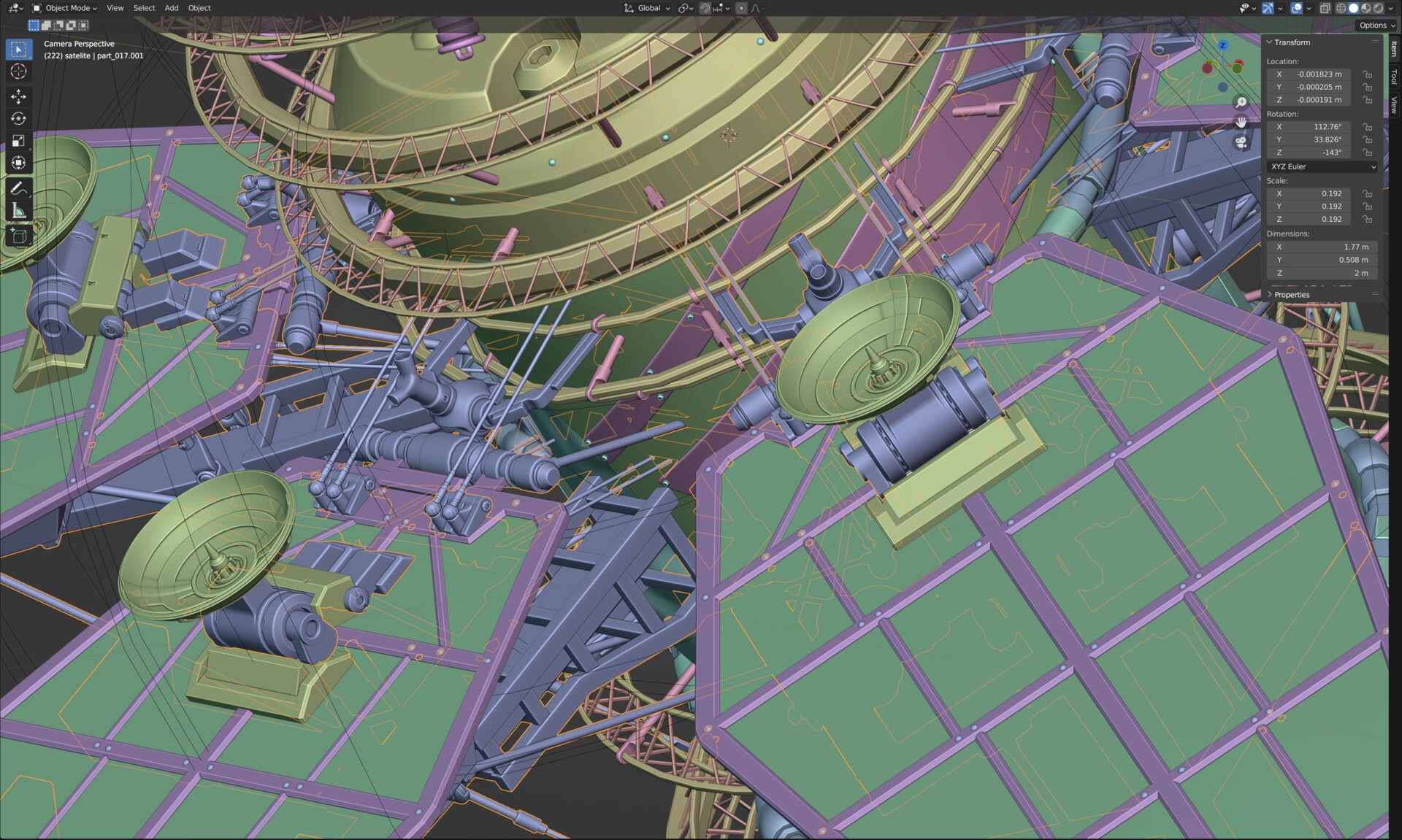
Task: Select the Annotate pencil tool
Action: (x=19, y=188)
